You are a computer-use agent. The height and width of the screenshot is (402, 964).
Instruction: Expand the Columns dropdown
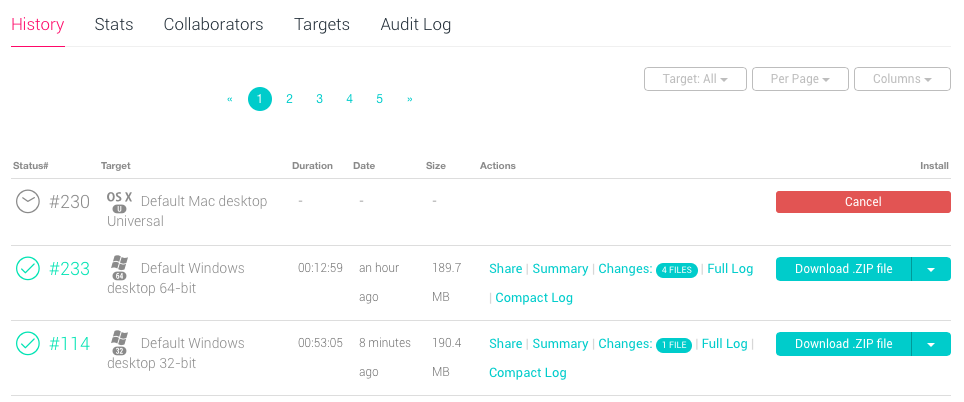902,79
